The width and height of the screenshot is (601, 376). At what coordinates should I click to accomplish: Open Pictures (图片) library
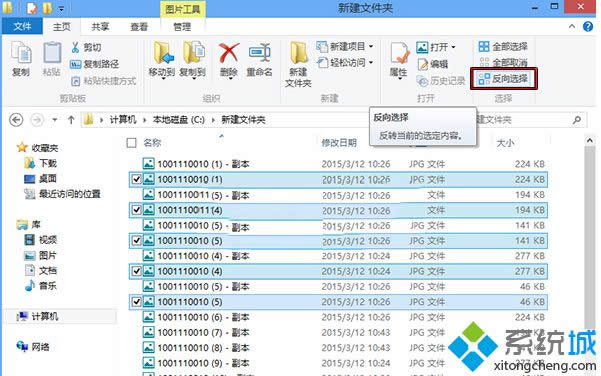(x=41, y=255)
